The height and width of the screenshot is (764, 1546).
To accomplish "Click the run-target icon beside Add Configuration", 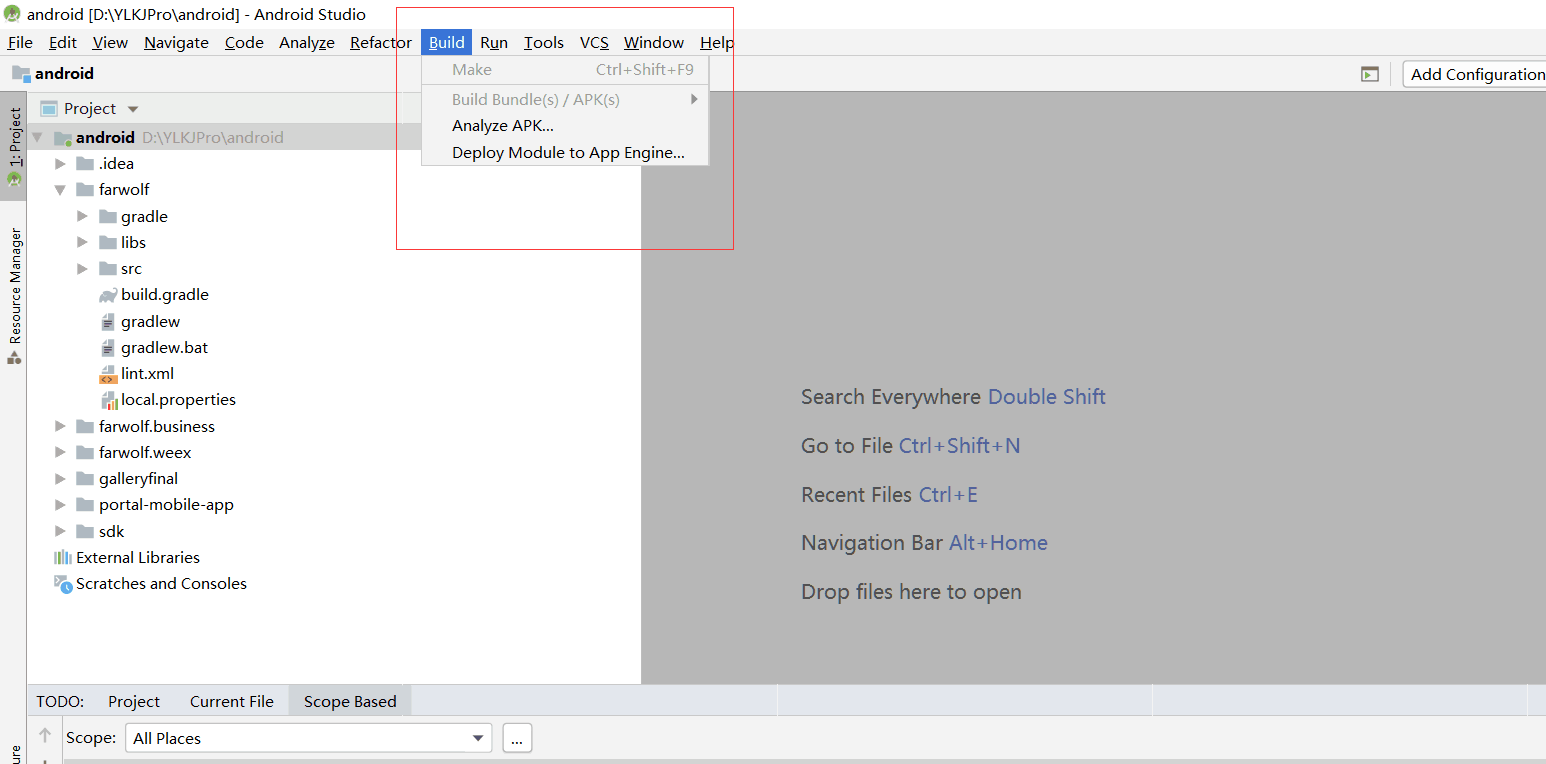I will click(1369, 74).
